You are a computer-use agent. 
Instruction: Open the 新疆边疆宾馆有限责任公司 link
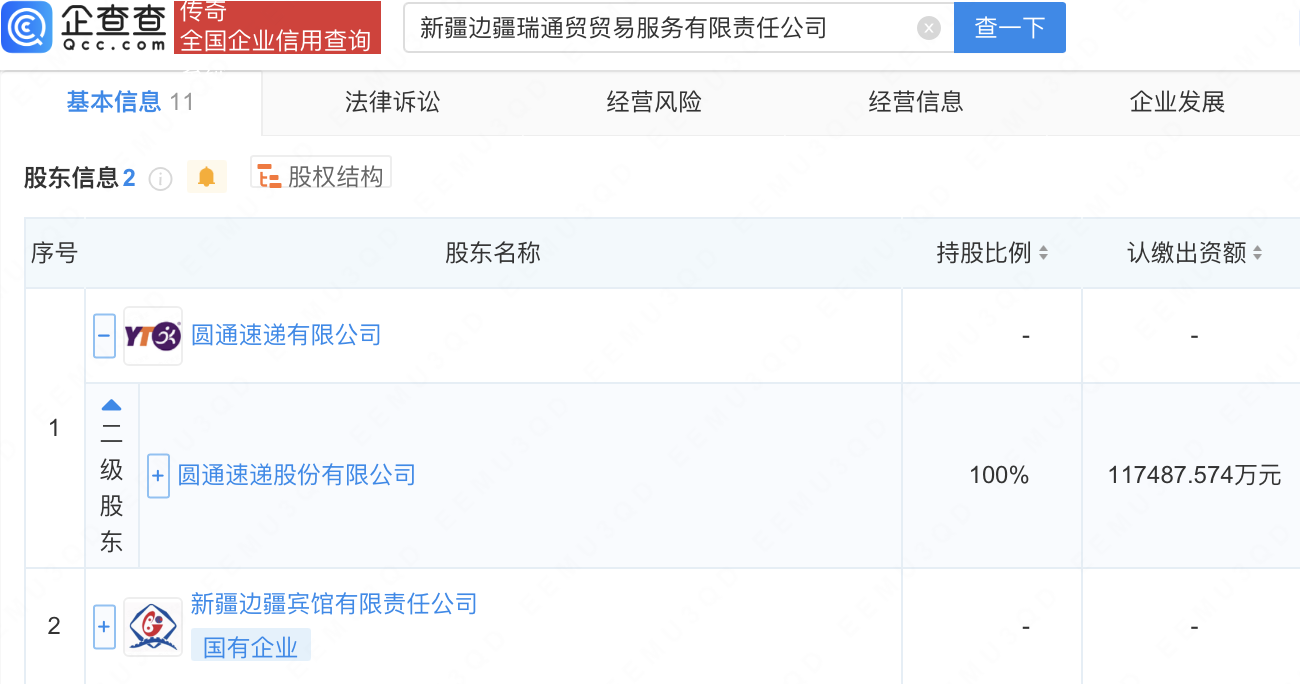pos(334,604)
